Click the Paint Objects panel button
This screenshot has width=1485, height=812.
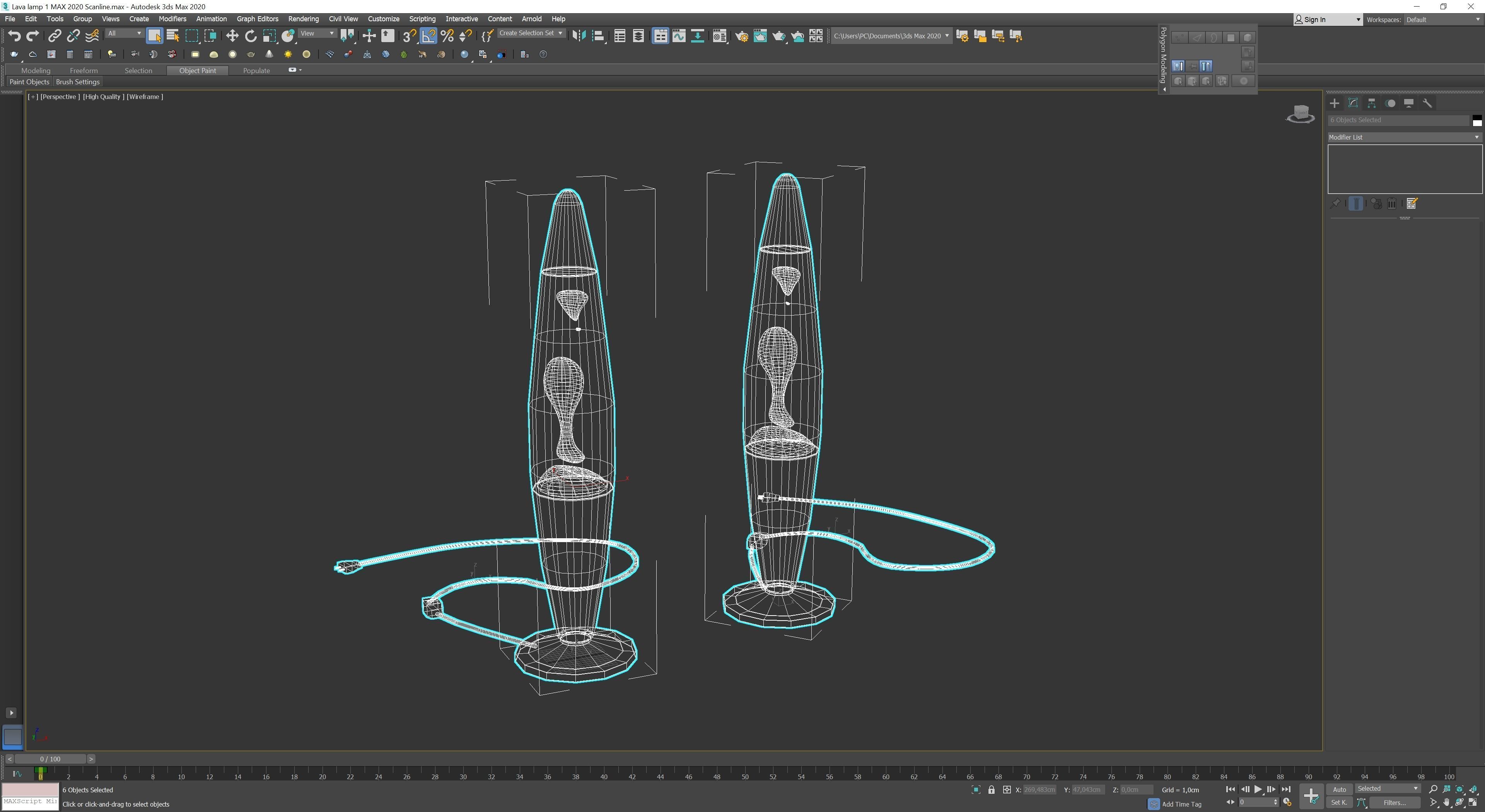tap(29, 82)
